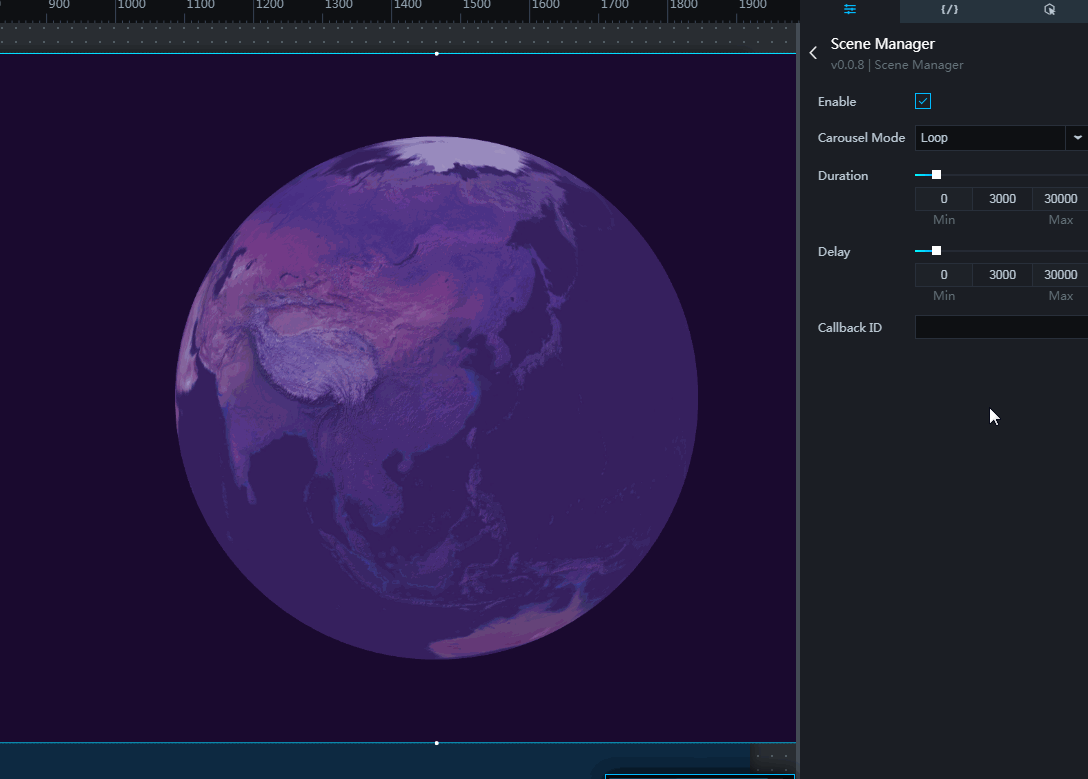Adjust the Duration slider handle
Viewport: 1088px width, 779px height.
pyautogui.click(x=936, y=175)
